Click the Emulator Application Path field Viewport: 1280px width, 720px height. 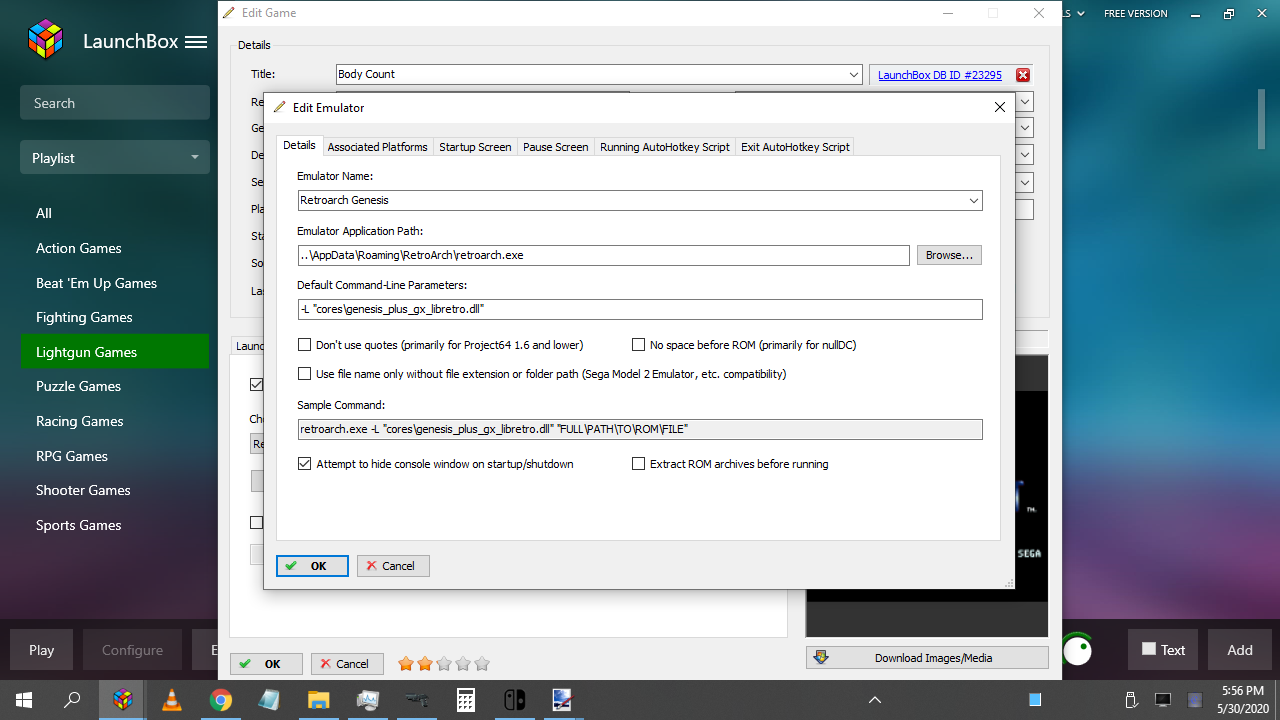point(603,256)
